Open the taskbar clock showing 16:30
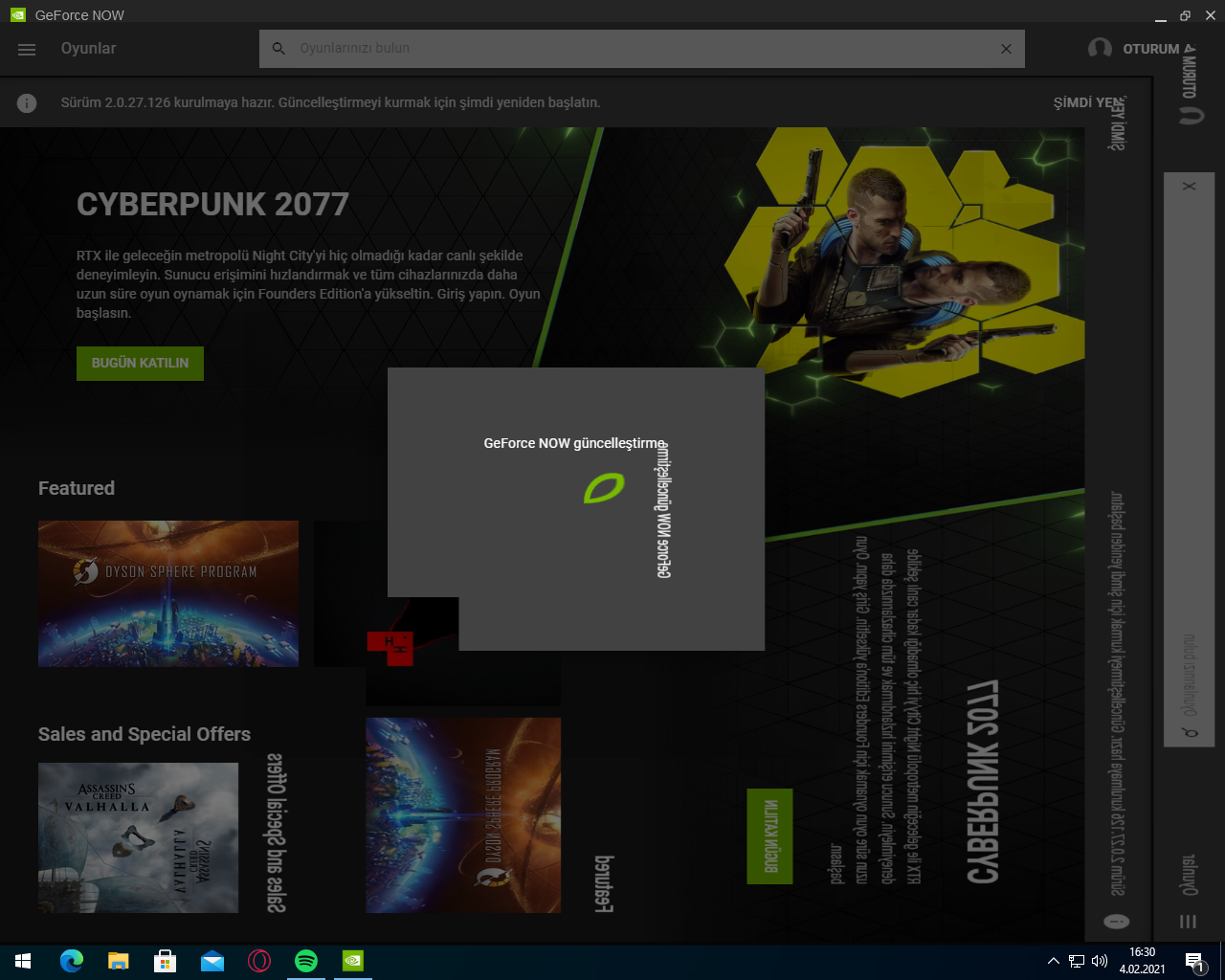Viewport: 1225px width, 980px height. [x=1143, y=961]
